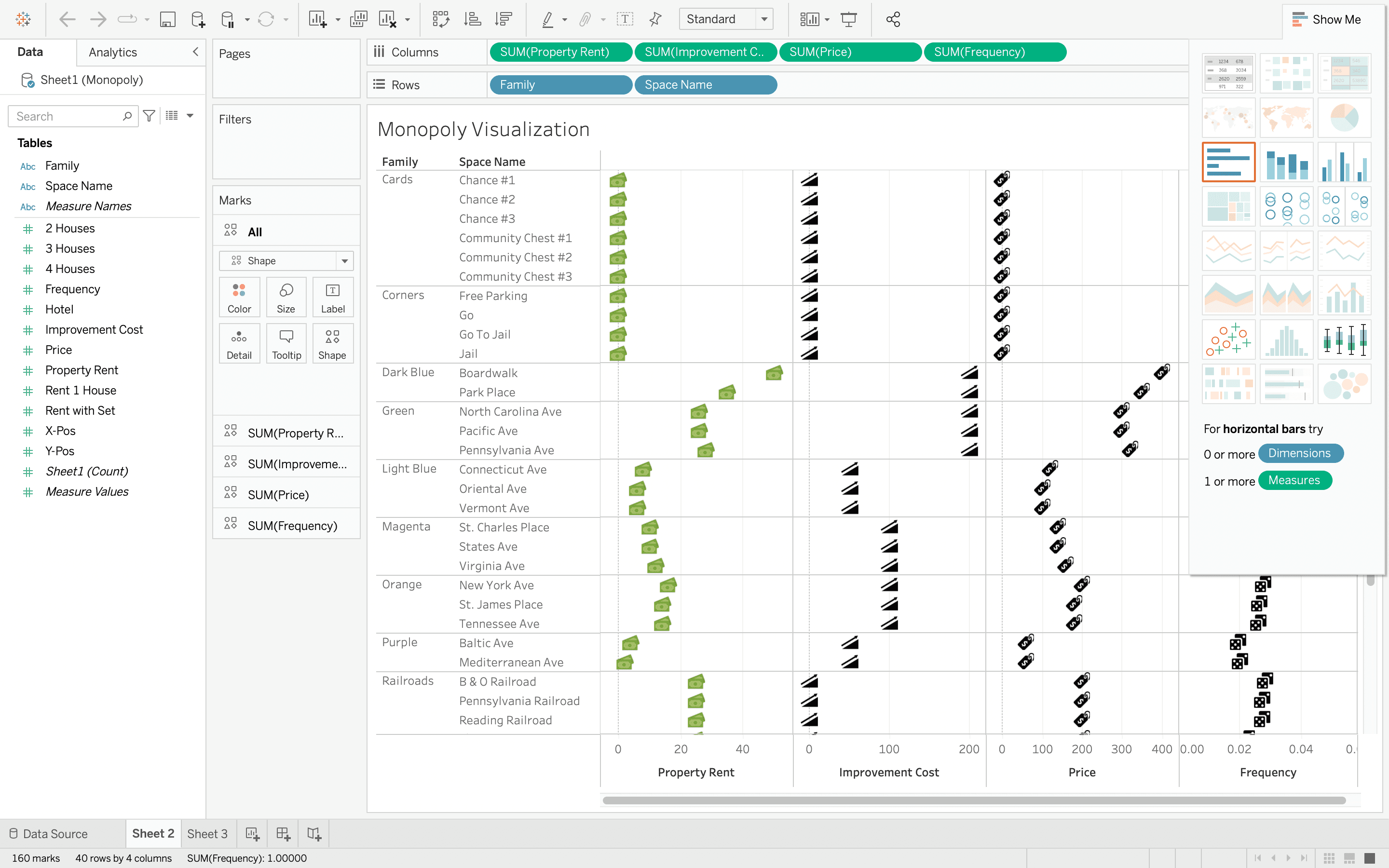Click the Share workbook icon
The image size is (1389, 868).
(893, 19)
